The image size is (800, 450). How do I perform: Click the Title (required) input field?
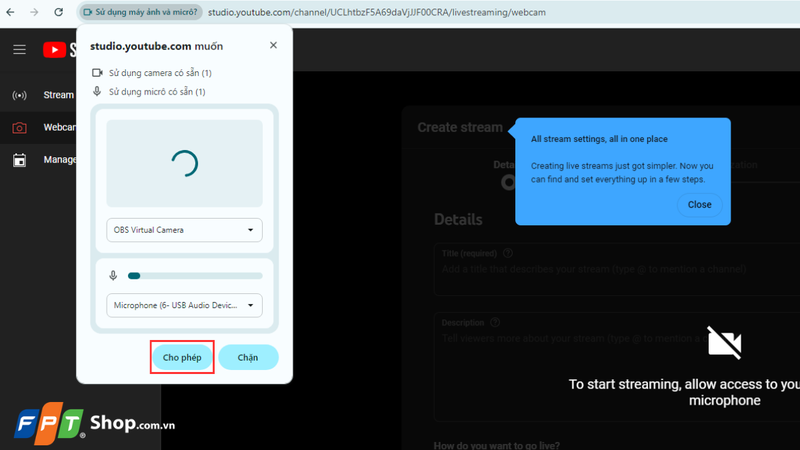(617, 269)
